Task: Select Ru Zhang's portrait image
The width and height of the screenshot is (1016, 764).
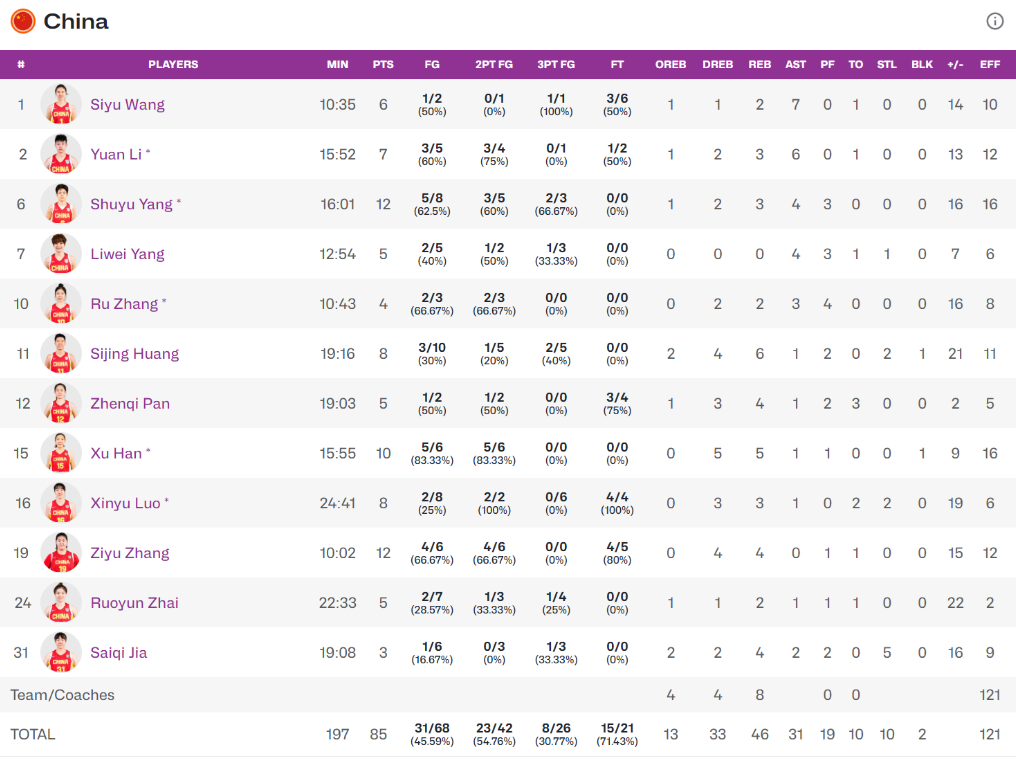Action: (x=61, y=303)
